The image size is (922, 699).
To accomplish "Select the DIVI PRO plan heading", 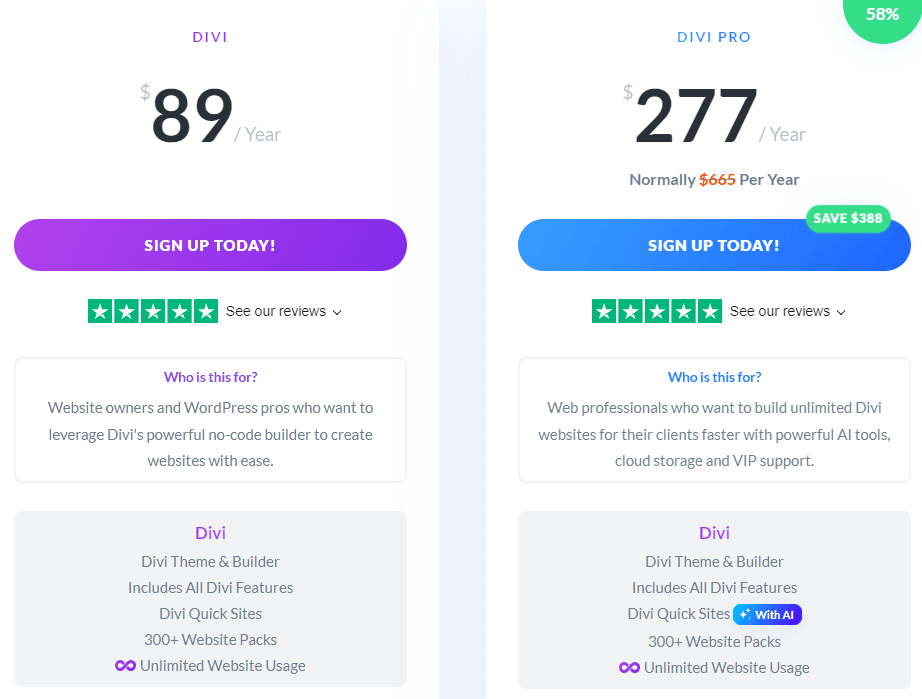I will click(x=714, y=37).
